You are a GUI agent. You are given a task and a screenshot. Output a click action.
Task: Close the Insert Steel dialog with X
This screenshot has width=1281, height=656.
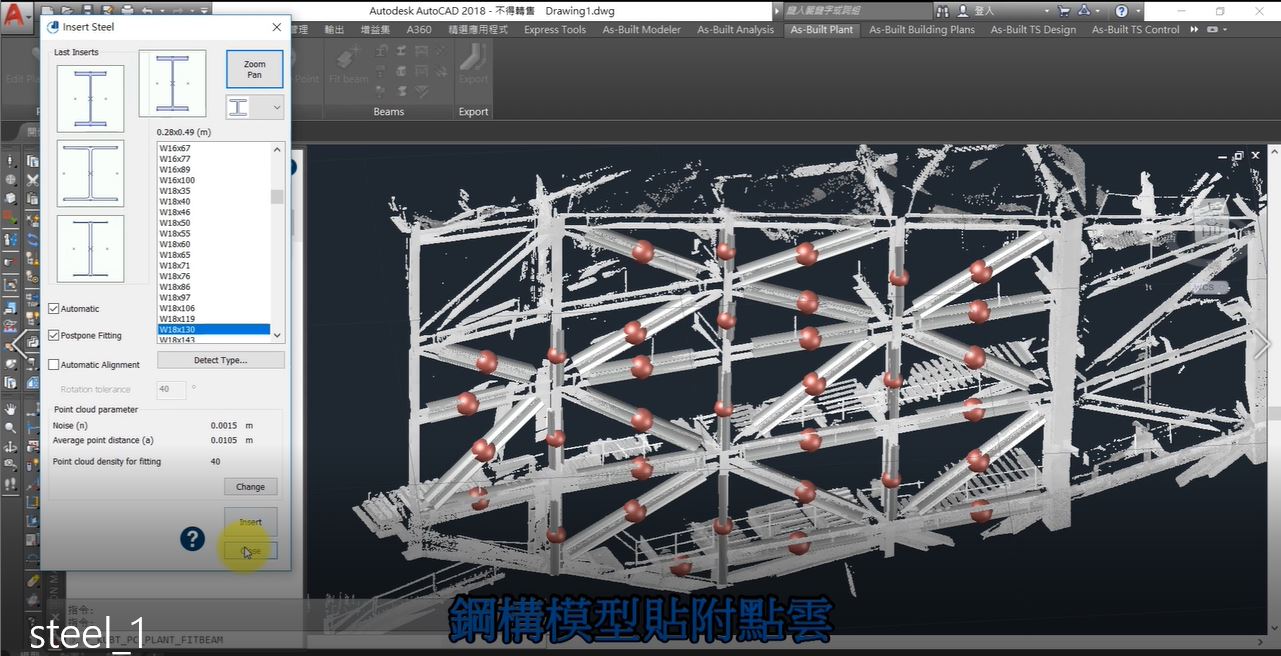click(x=277, y=27)
